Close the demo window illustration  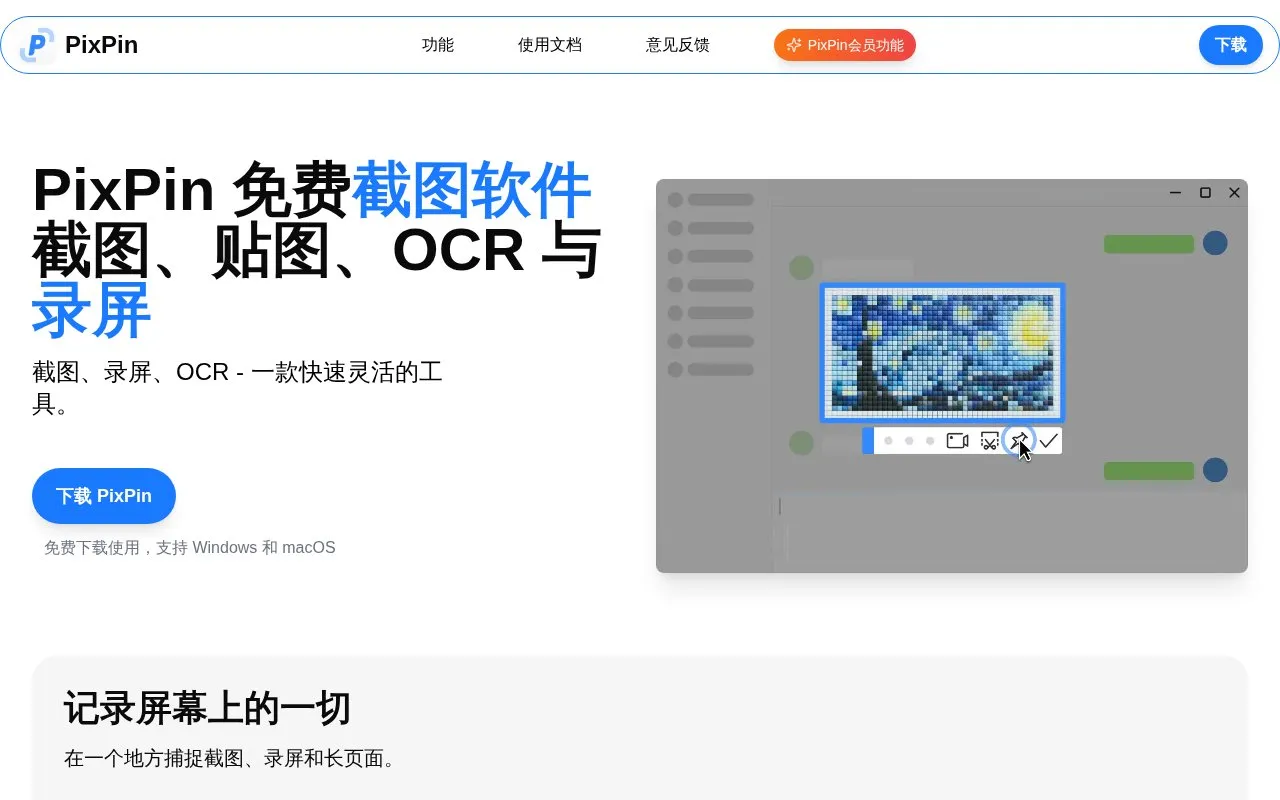[x=1234, y=192]
